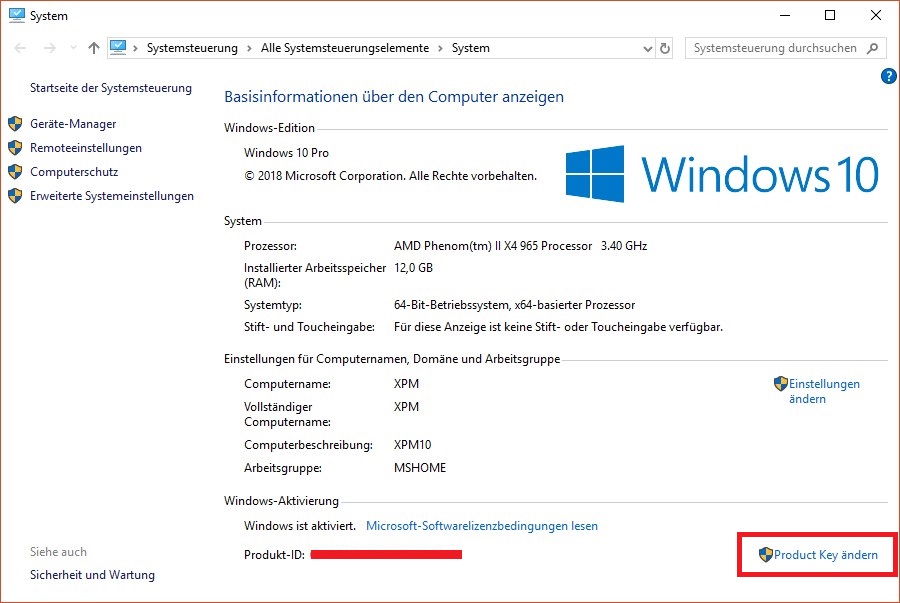Screen dimensions: 900x603
Task: Click the shield icon beside Einstellungen ändern
Action: (781, 384)
